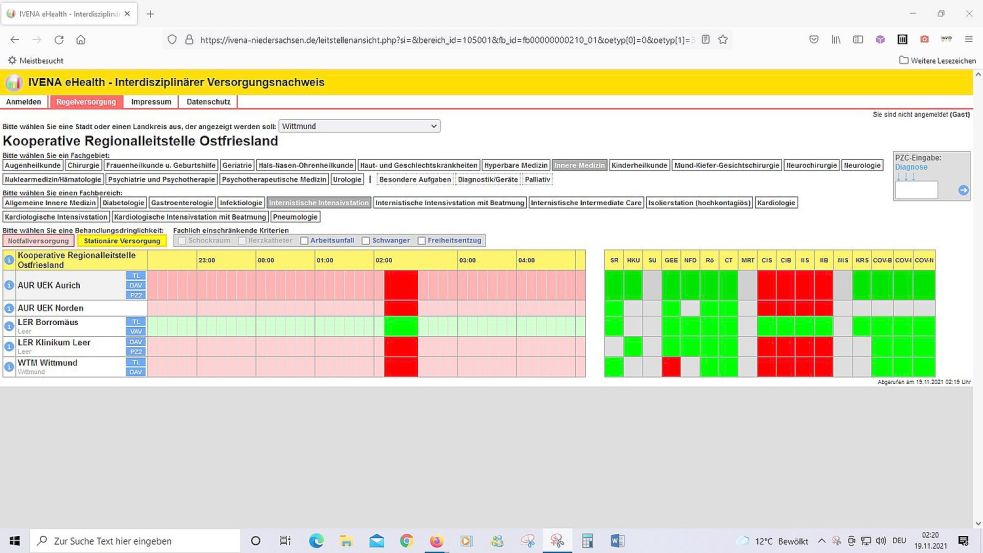The height and width of the screenshot is (553, 983).
Task: Choose the Gastroenterologie subspecialty
Action: pos(182,203)
